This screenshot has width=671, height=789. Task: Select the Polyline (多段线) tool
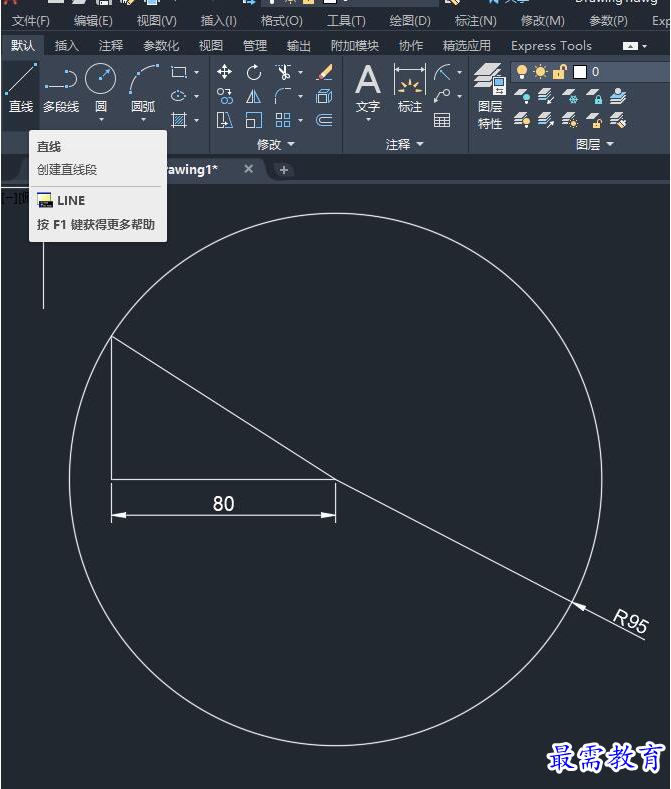(61, 88)
